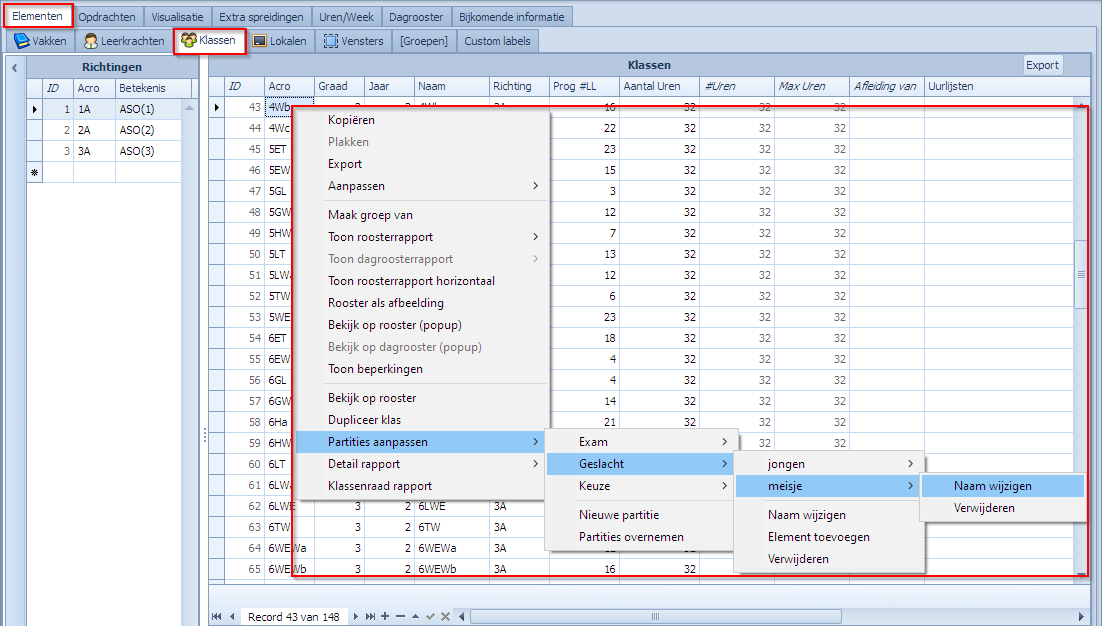Confirm edit with checkmark icon
This screenshot has height=626, width=1102.
point(430,616)
